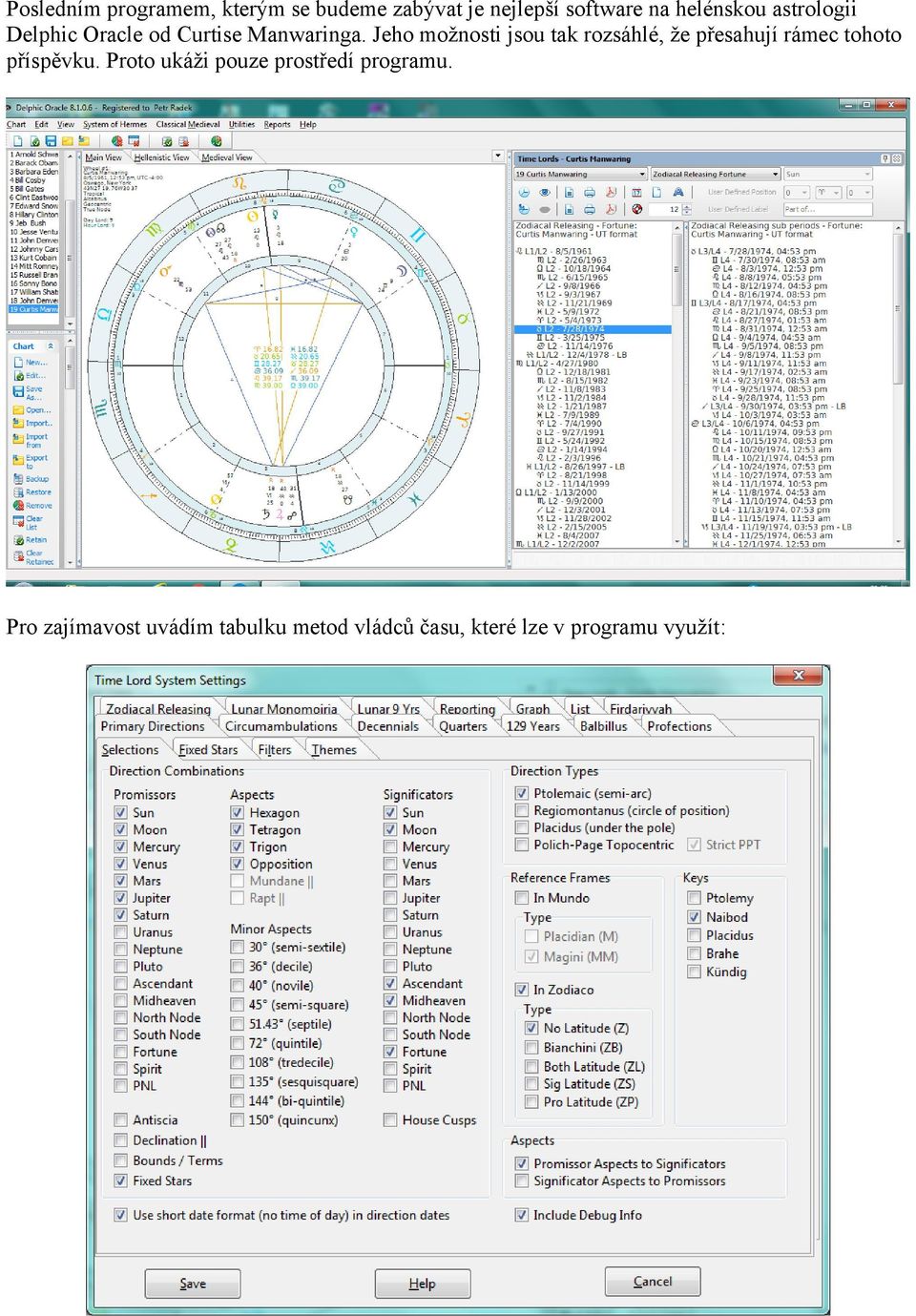Viewport: 916px width, 1316px height.
Task: Click the new chart icon in Delphic Oracle toolbar
Action: point(17,141)
